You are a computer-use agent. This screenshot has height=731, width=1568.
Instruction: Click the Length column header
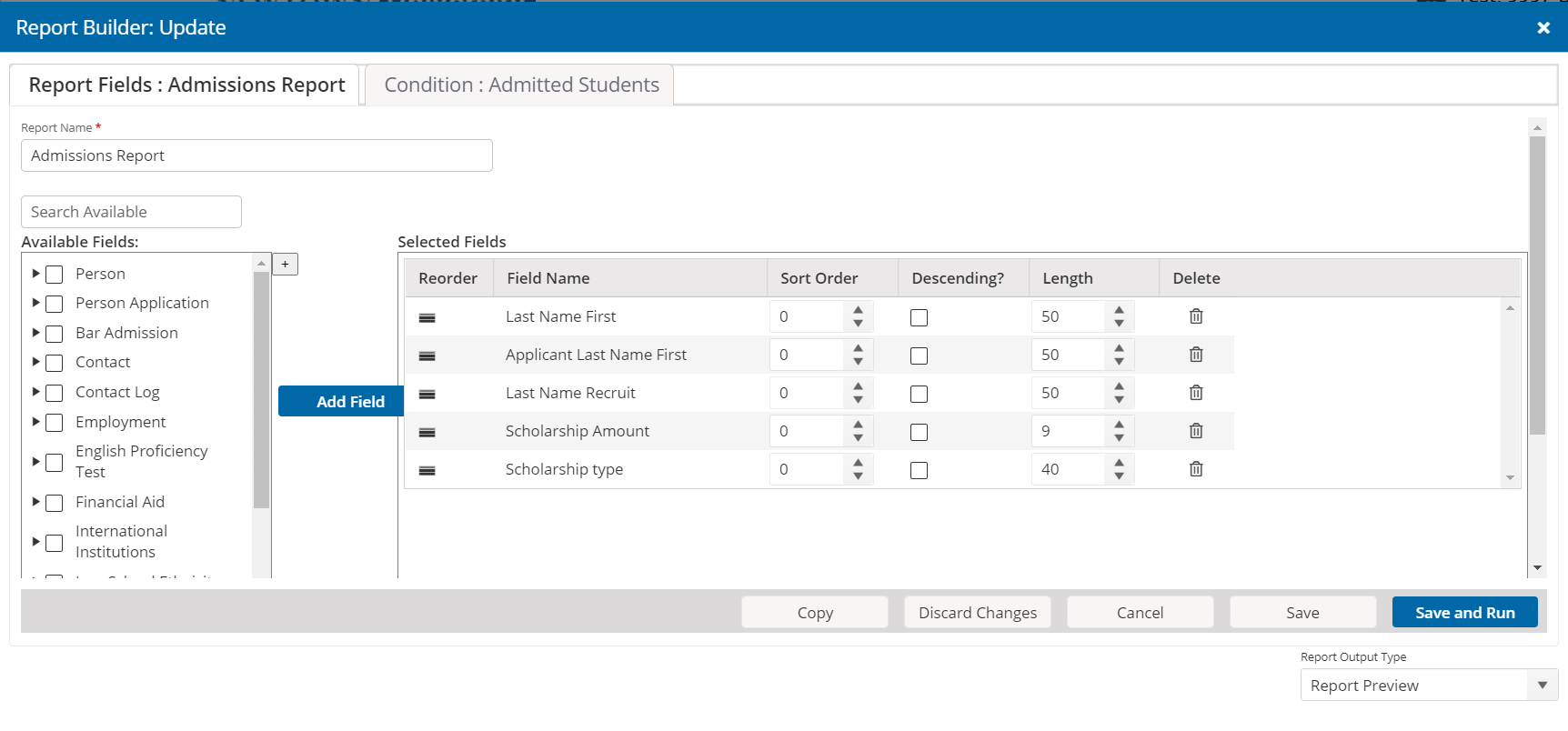pyautogui.click(x=1094, y=278)
